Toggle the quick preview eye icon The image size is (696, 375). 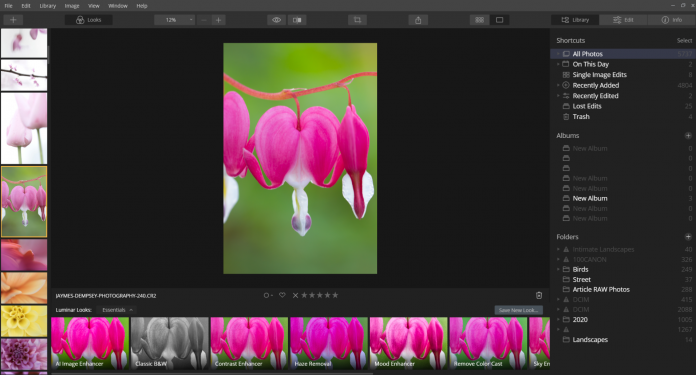277,20
